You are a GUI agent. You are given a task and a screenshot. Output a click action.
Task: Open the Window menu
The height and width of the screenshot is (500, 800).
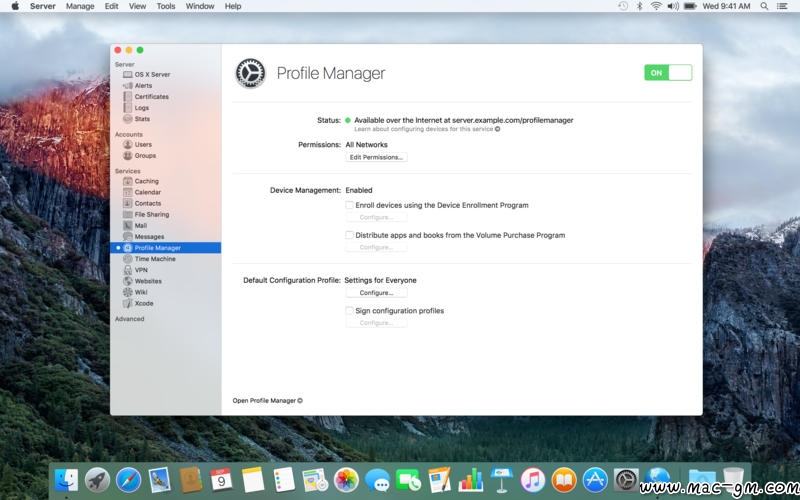(200, 6)
